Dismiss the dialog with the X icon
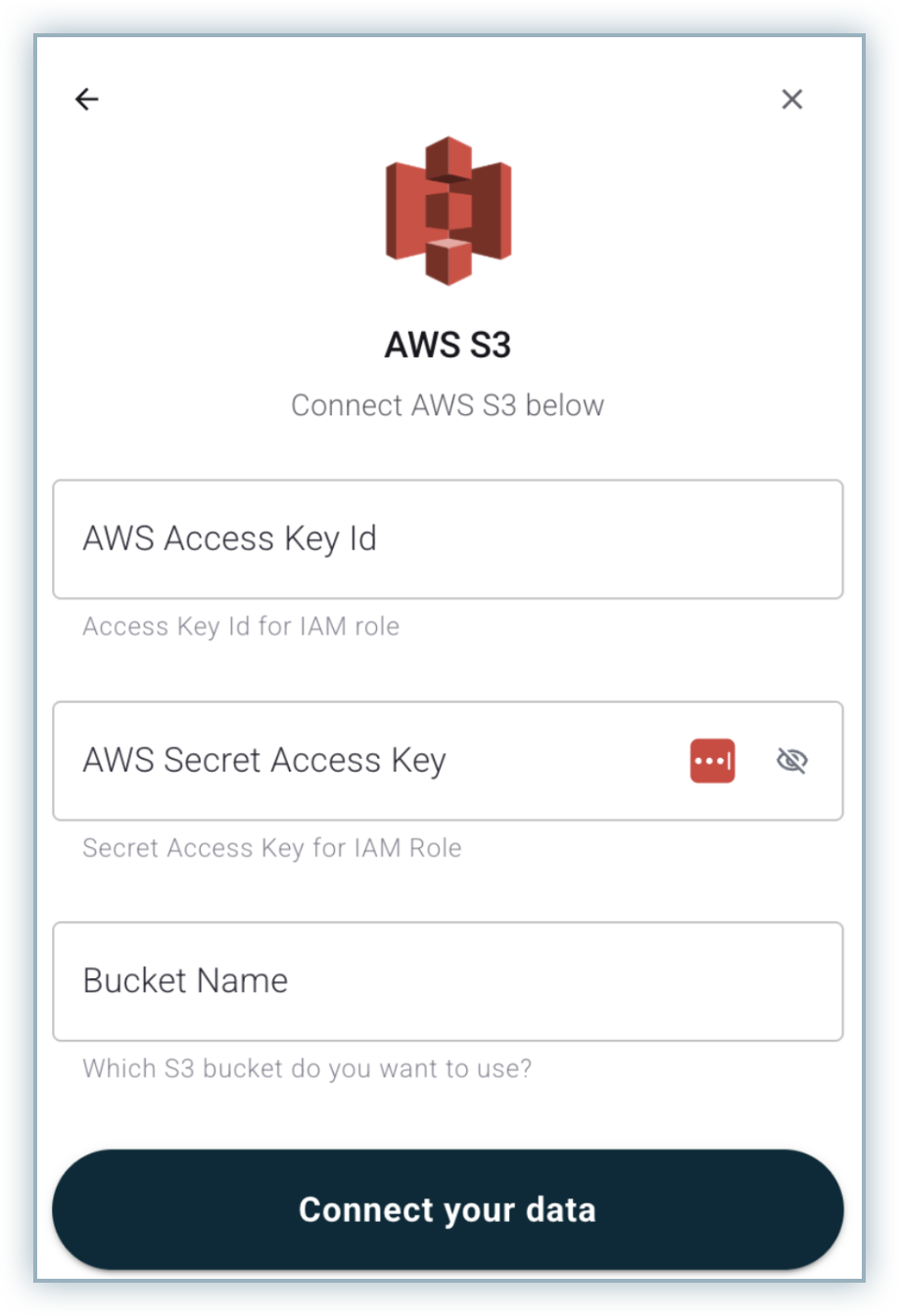The image size is (899, 1316). coord(791,99)
